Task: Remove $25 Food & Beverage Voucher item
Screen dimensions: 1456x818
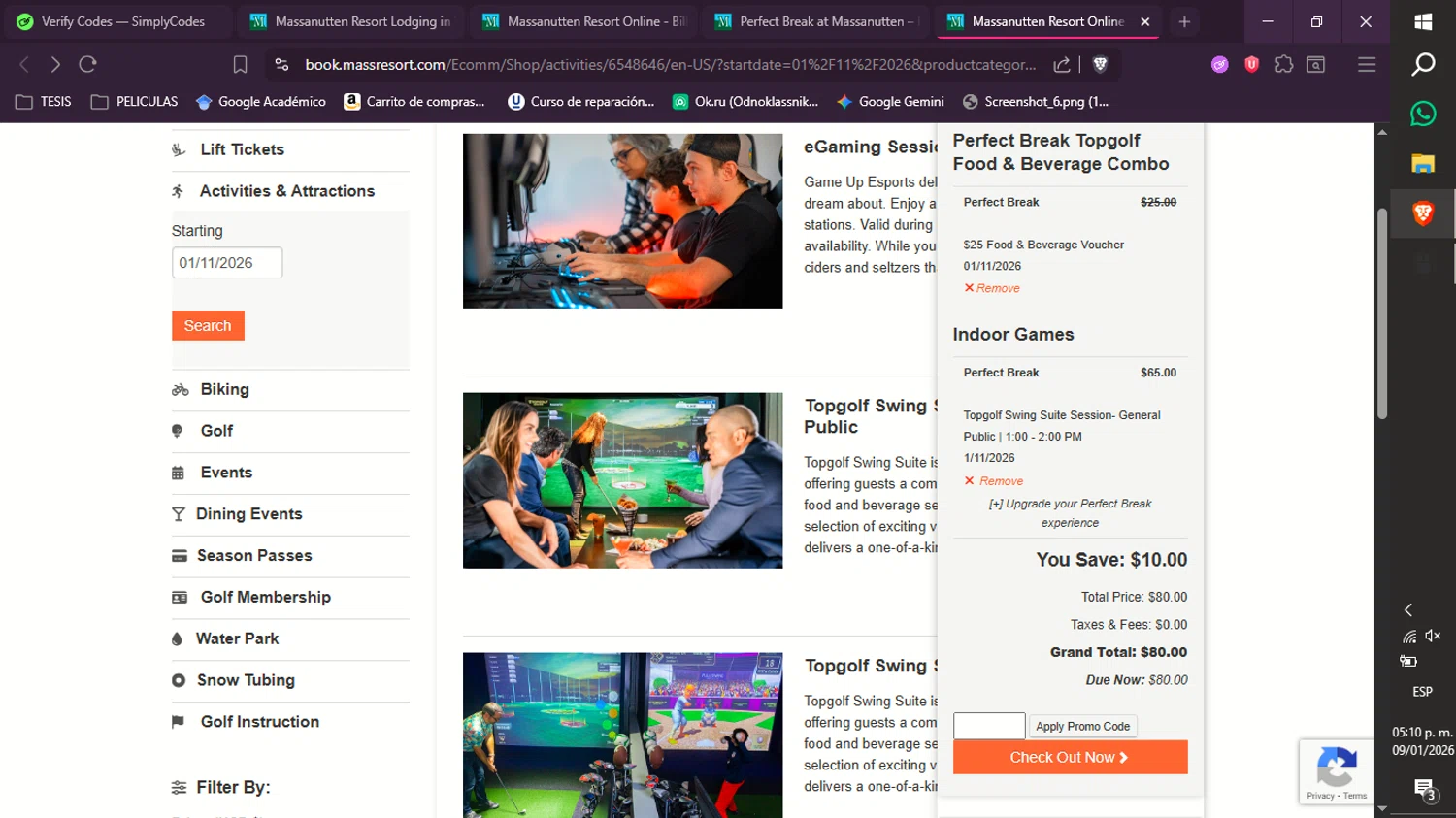Action: (992, 288)
